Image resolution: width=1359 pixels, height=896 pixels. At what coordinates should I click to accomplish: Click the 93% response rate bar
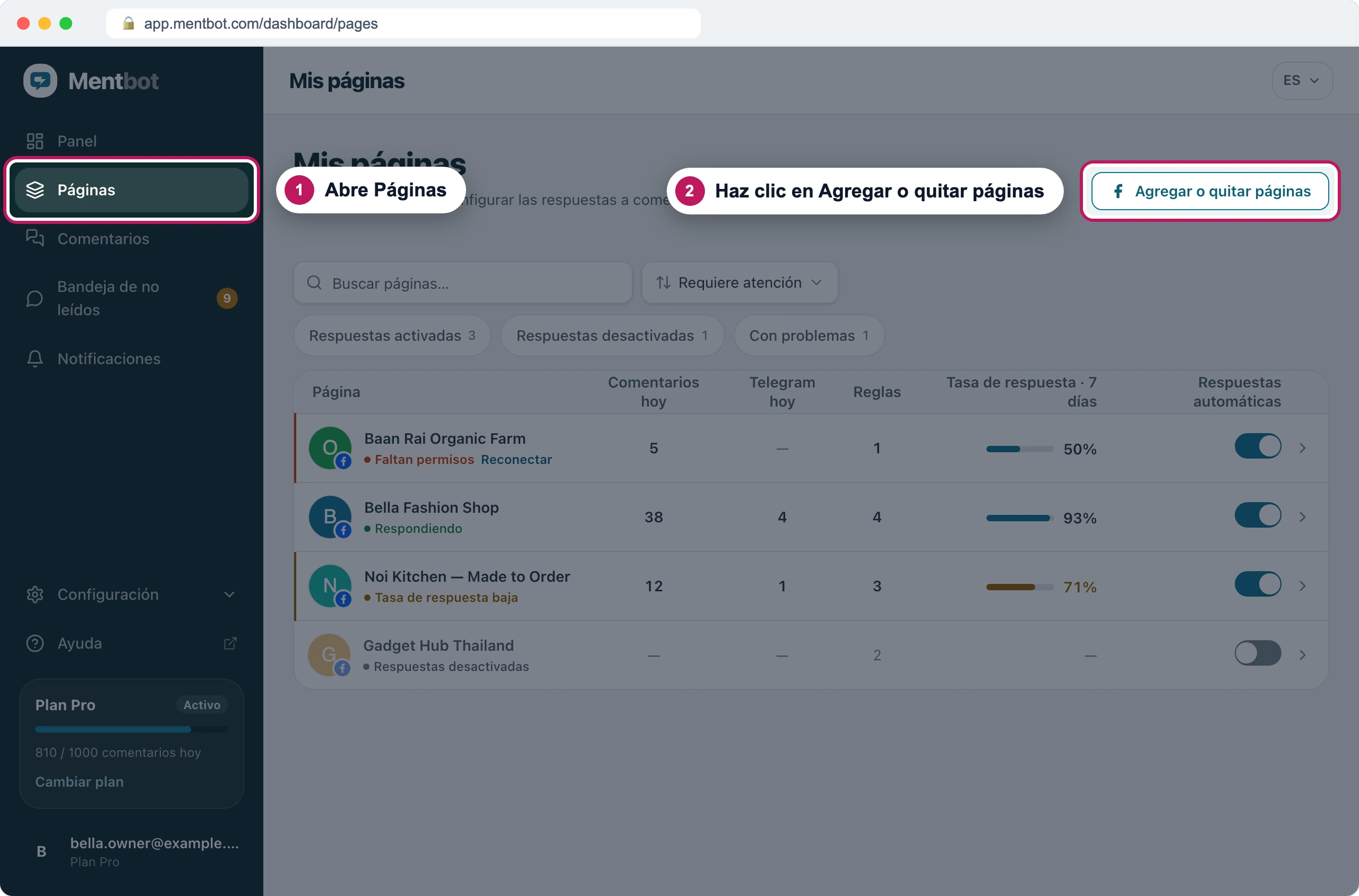point(1020,518)
